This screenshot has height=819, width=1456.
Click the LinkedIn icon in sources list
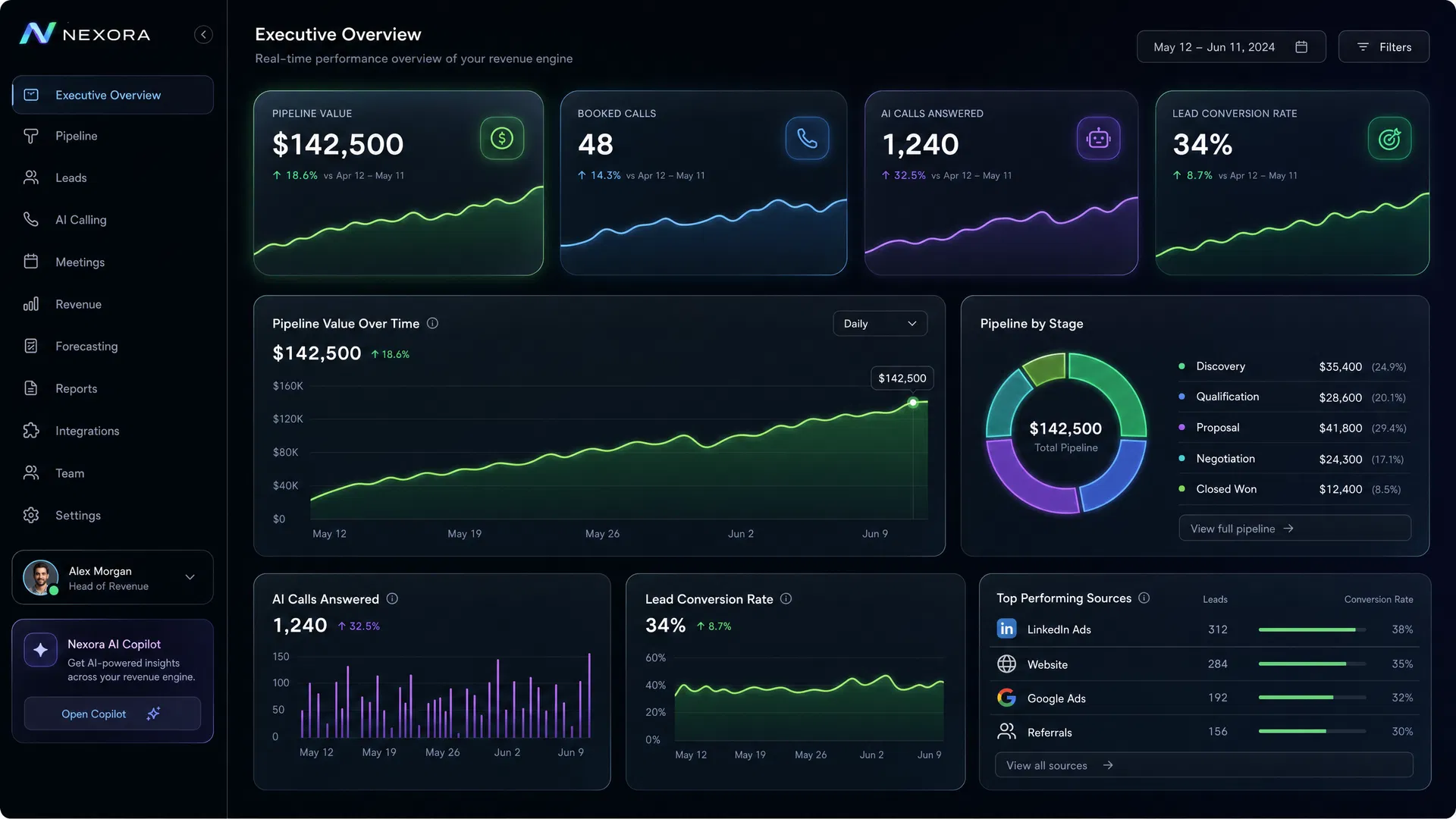tap(1006, 629)
